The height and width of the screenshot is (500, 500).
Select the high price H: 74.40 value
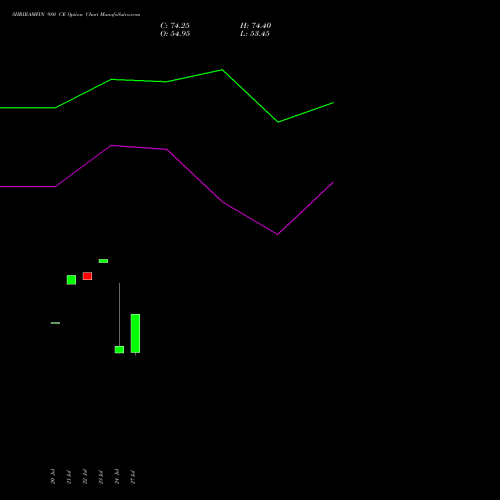point(255,26)
